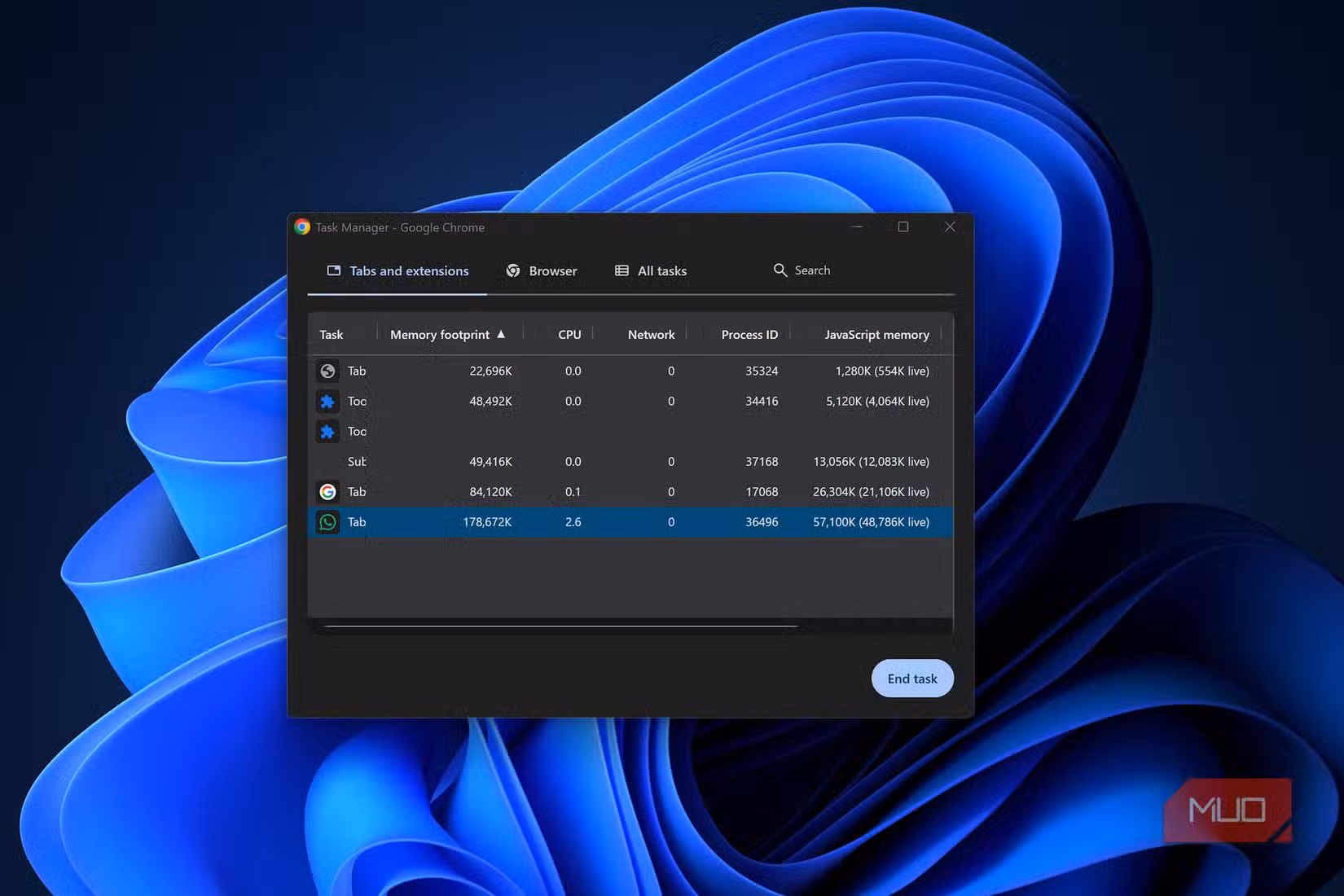Click the horizontal scrollbar of task table
This screenshot has height=896, width=1344.
(560, 626)
